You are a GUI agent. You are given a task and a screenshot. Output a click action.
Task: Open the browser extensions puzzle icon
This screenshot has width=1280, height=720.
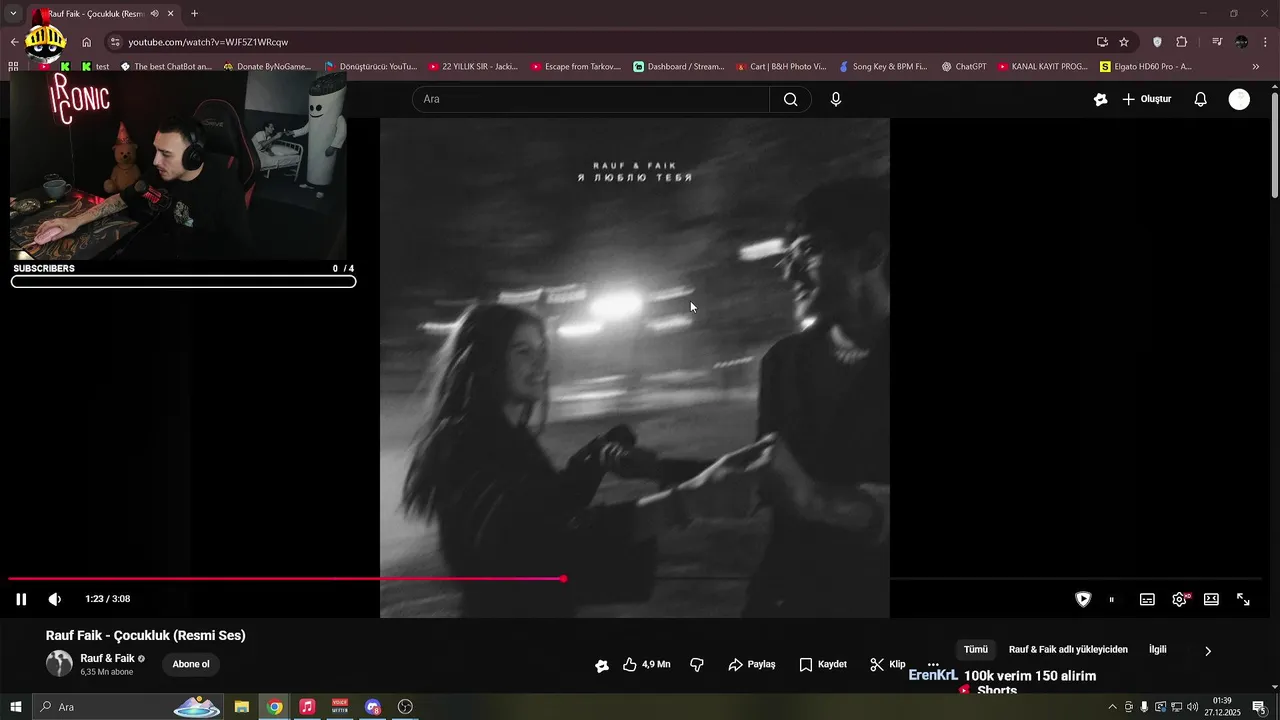[1182, 42]
